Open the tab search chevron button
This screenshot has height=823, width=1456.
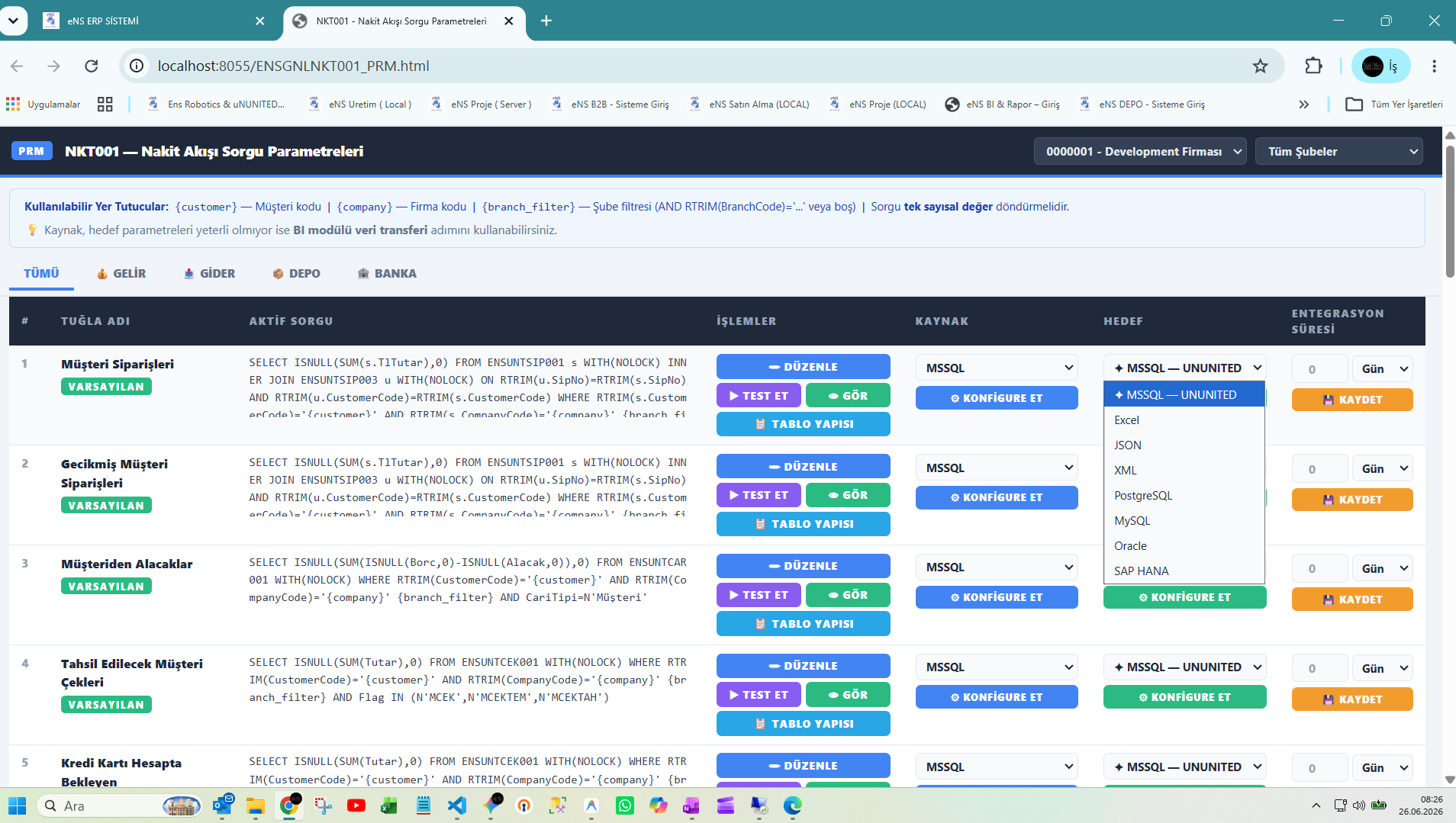coord(13,21)
